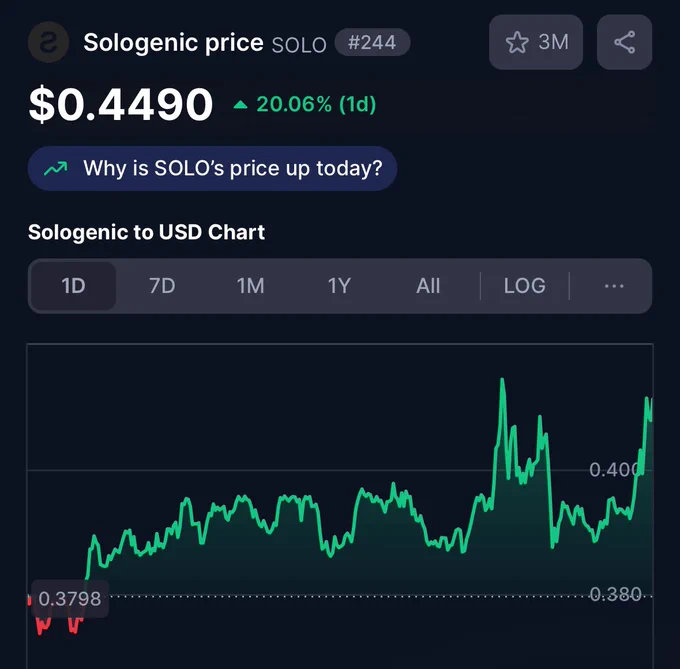Show All-time chart range

click(428, 286)
